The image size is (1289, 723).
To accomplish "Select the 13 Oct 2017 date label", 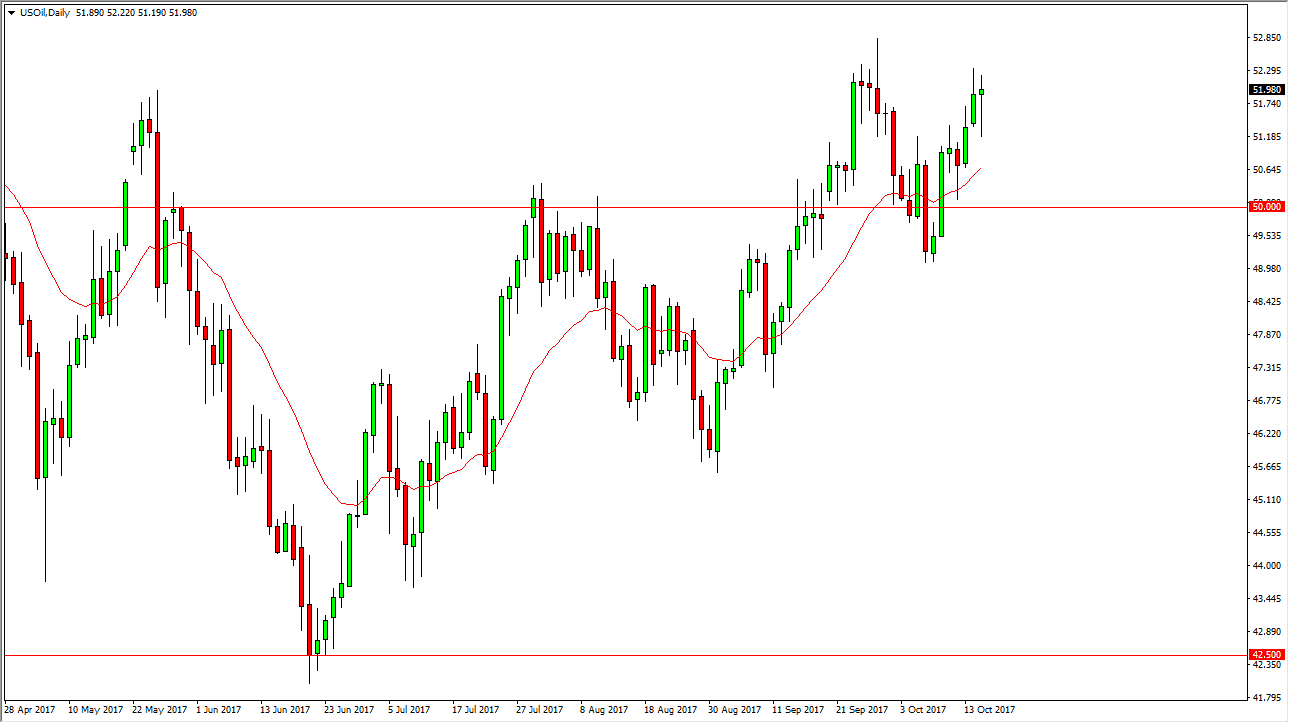I will click(x=988, y=709).
